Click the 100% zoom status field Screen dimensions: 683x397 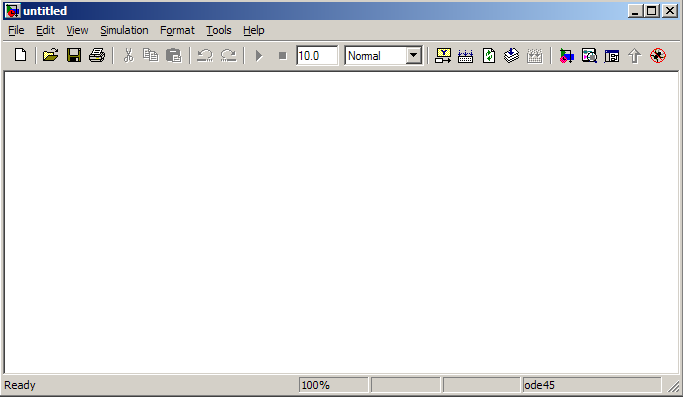(334, 385)
